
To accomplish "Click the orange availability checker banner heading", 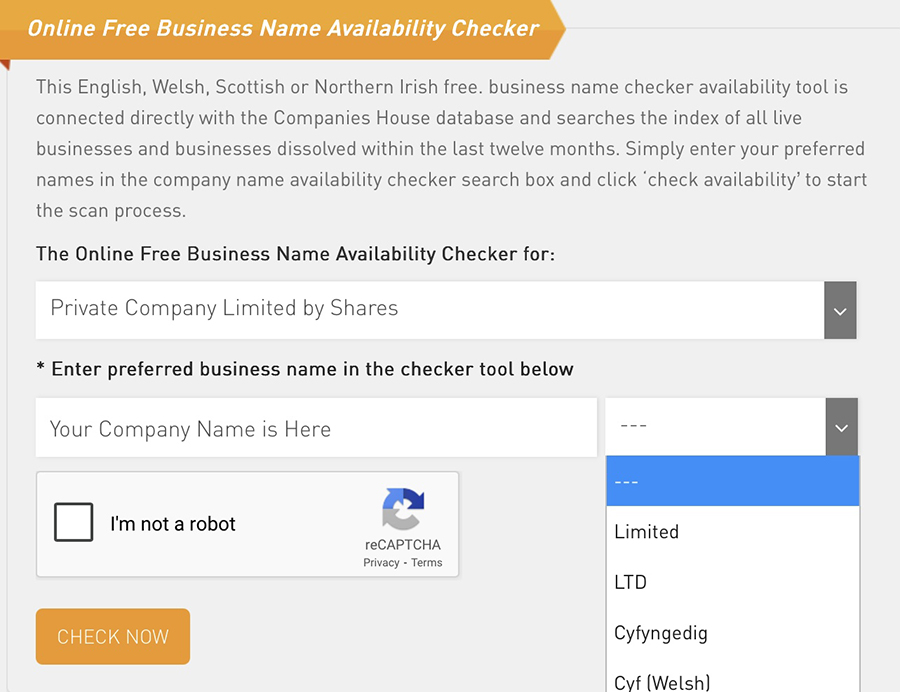I will pos(283,28).
